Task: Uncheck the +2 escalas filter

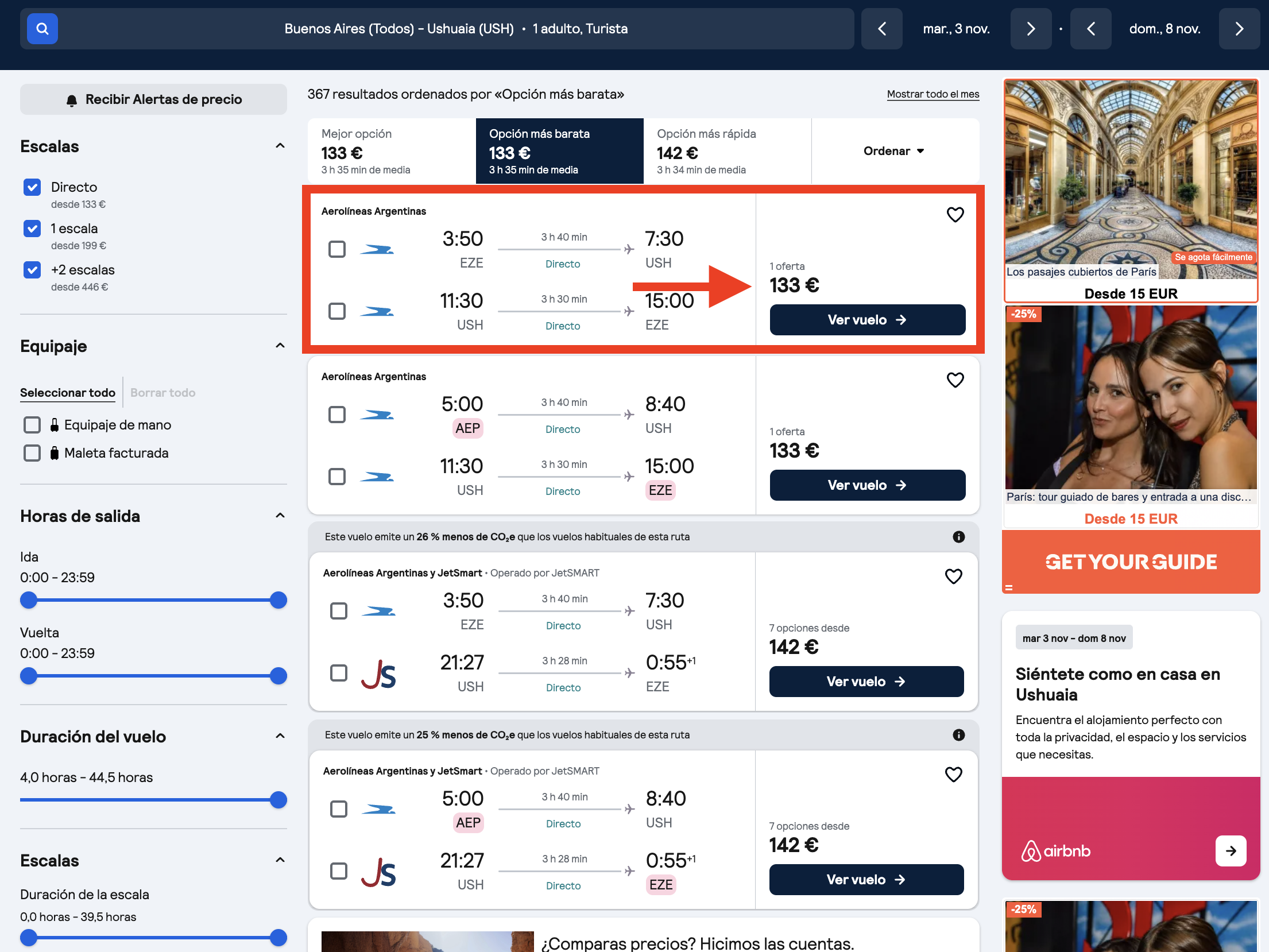Action: click(x=32, y=270)
